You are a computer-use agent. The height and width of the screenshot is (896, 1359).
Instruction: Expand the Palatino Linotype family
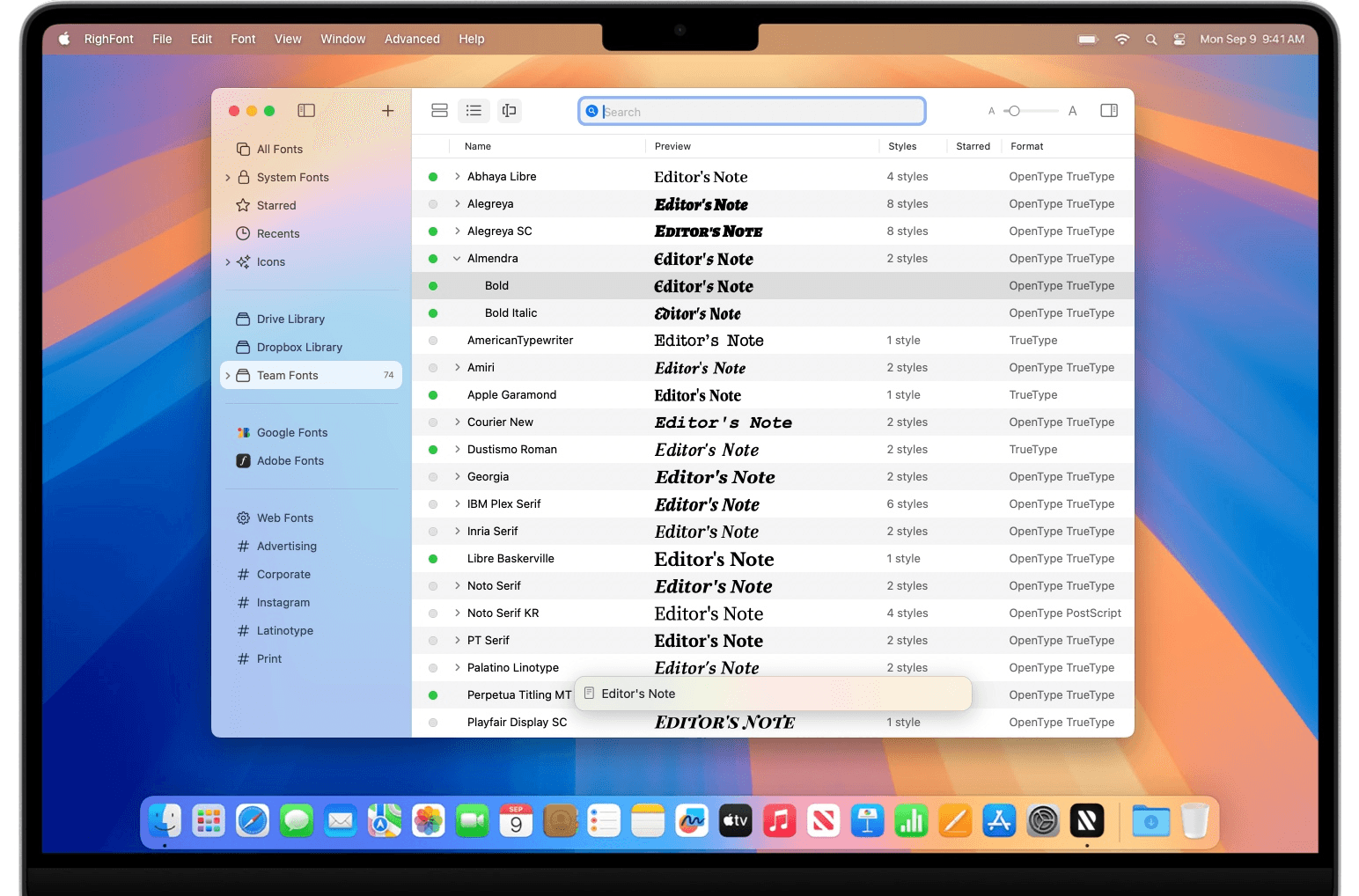(x=457, y=668)
